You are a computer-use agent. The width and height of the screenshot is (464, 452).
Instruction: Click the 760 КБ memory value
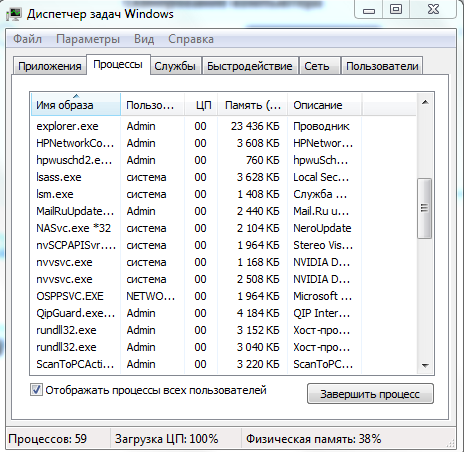pos(263,160)
